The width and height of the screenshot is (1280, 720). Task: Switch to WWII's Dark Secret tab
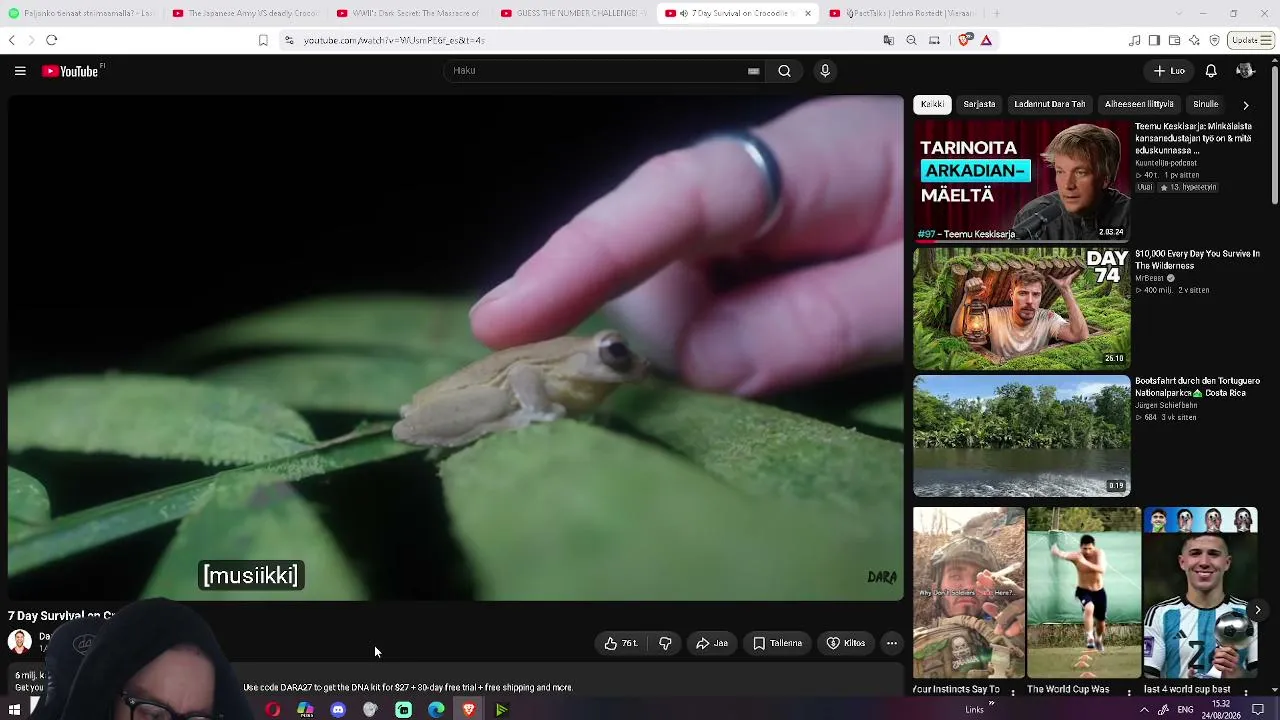pos(407,13)
